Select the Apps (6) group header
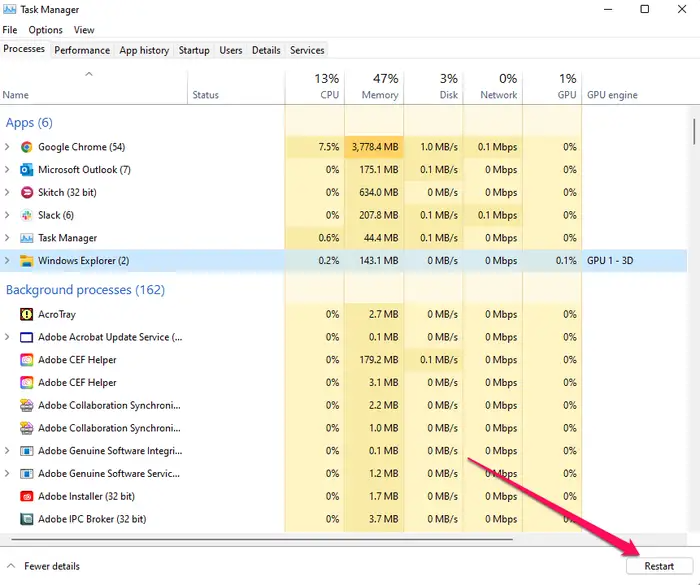700x585 pixels. tap(29, 122)
